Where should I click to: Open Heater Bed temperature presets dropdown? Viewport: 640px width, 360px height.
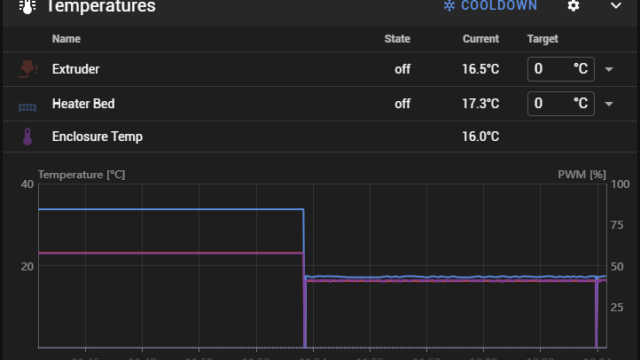coord(609,104)
